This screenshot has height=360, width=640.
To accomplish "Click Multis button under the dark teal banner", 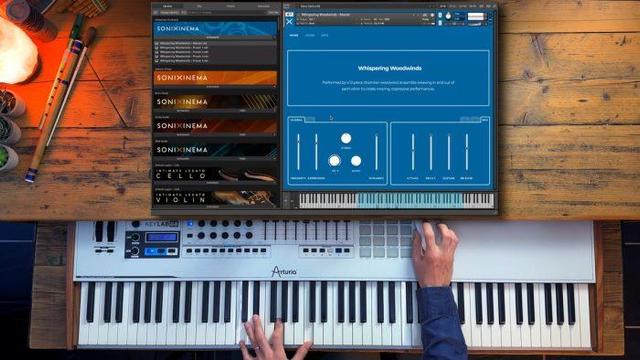I will (x=243, y=158).
